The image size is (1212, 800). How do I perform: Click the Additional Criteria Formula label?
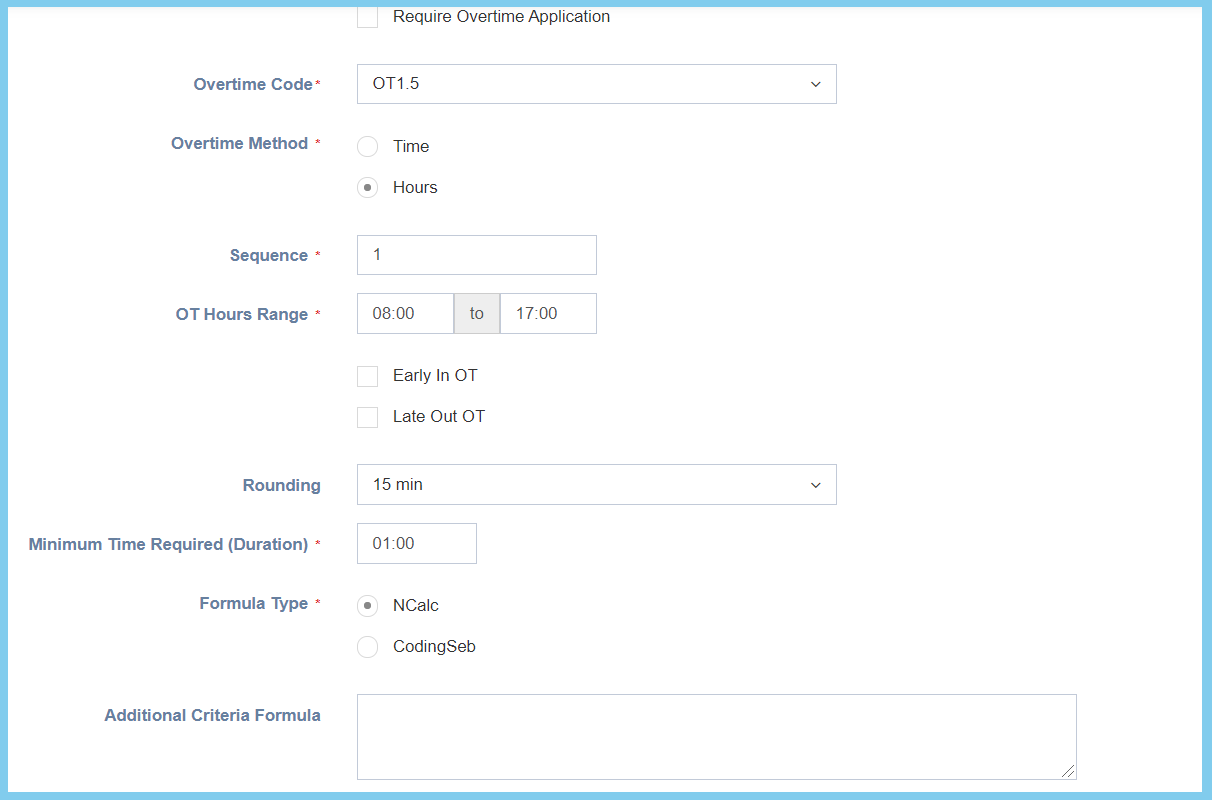(x=212, y=716)
